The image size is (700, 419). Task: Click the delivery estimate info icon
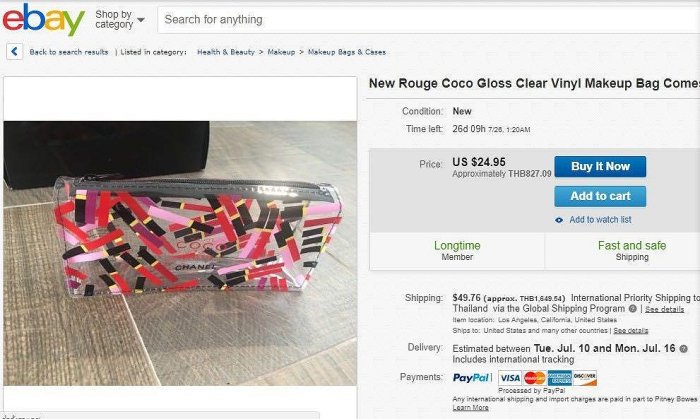(x=683, y=347)
